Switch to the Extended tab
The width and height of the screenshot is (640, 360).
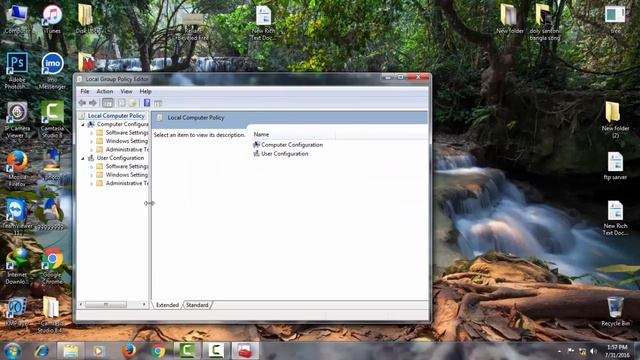[x=167, y=305]
